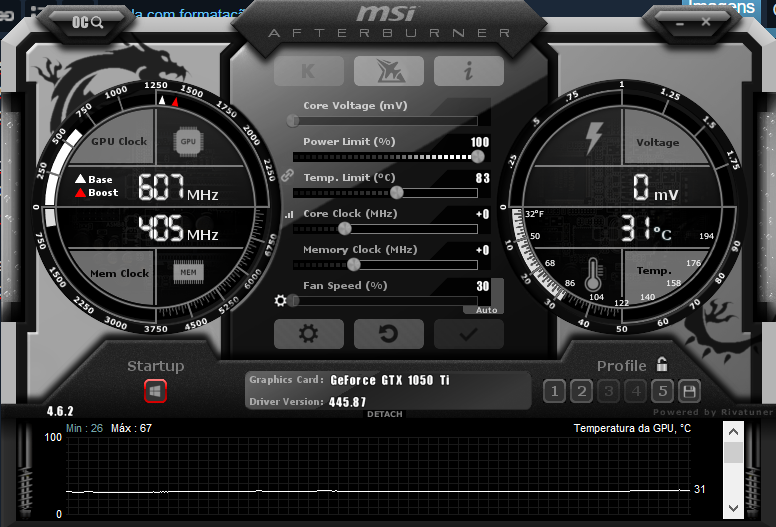Click the monitor graph scrollbar thumb
The image size is (776, 527).
point(733,452)
